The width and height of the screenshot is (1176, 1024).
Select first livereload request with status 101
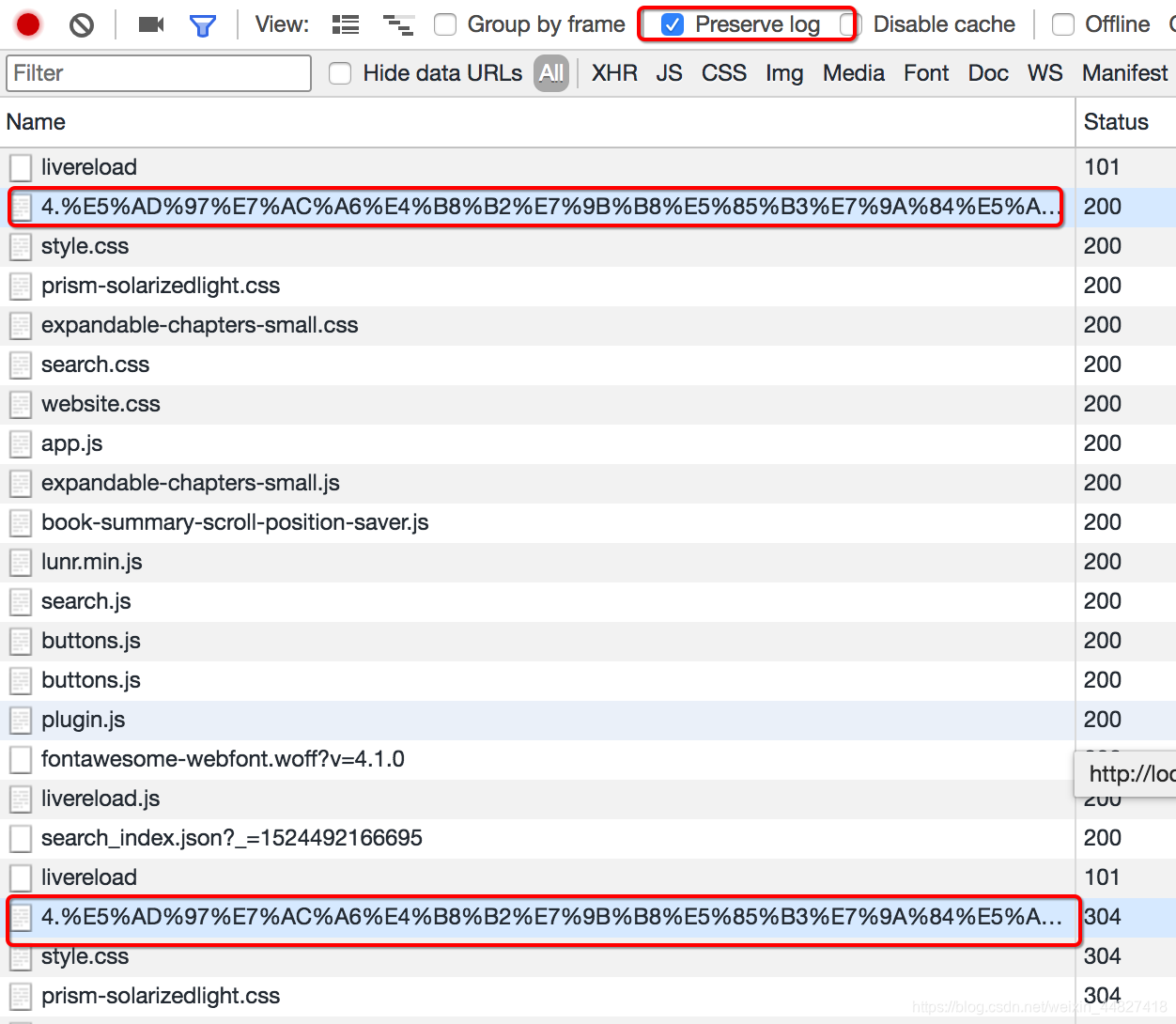tap(588, 167)
